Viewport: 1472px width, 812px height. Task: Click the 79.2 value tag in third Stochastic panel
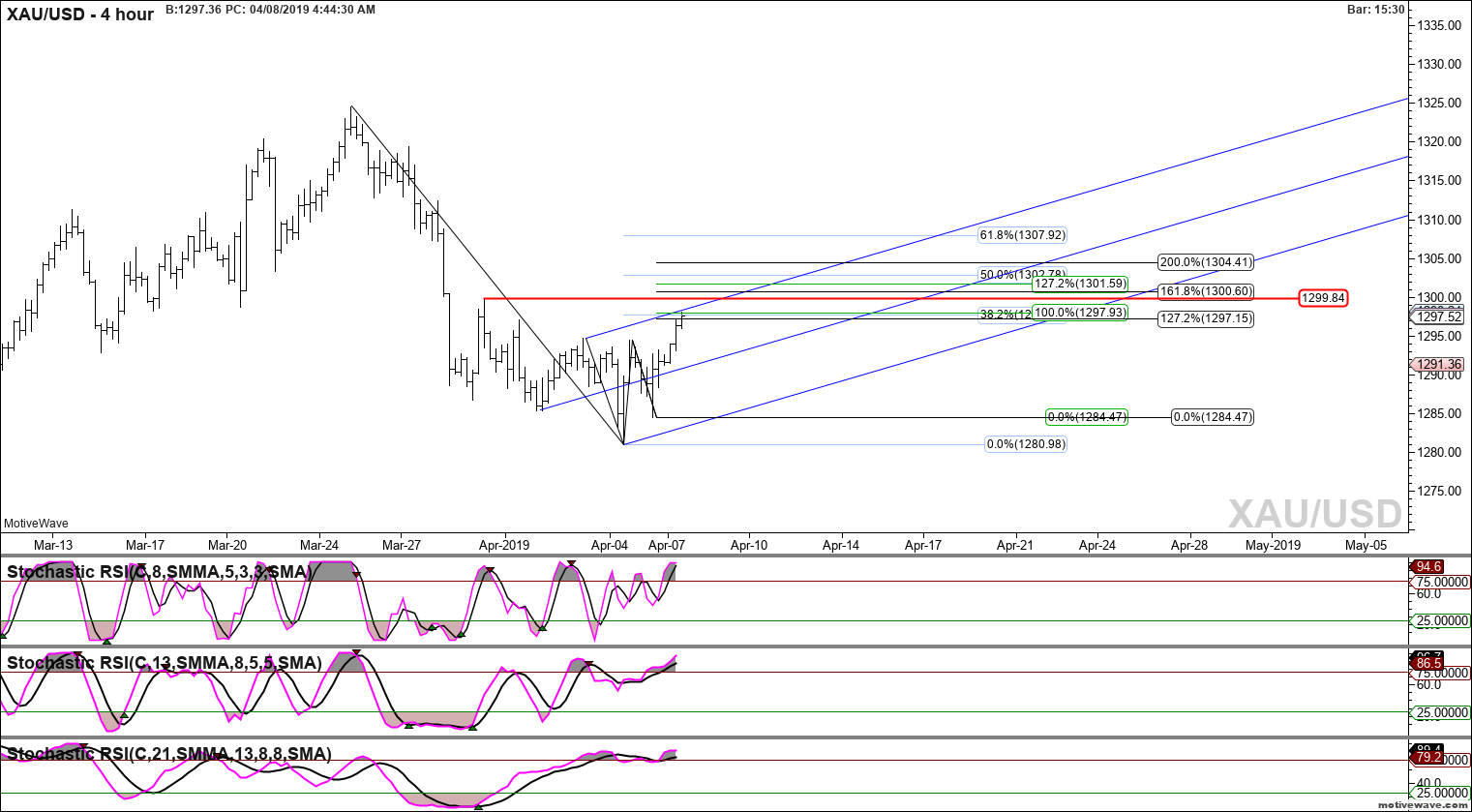tap(1428, 758)
